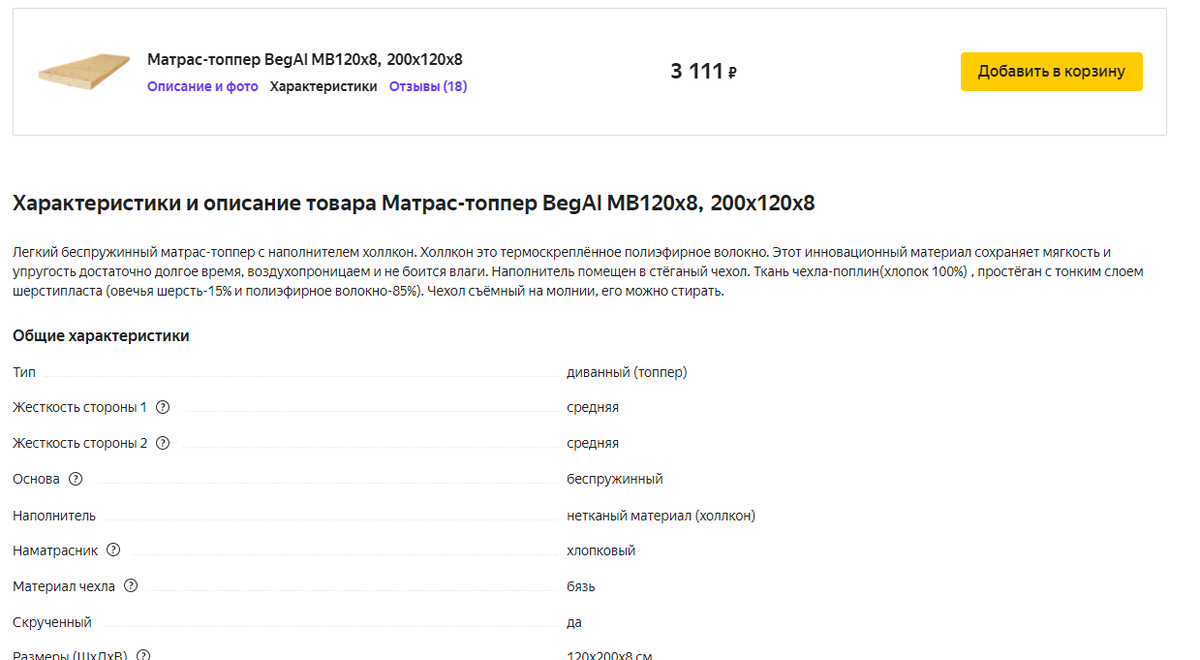Screen dimensions: 1200x660
Task: Click the product description paragraph about холлкон
Action: (578, 272)
